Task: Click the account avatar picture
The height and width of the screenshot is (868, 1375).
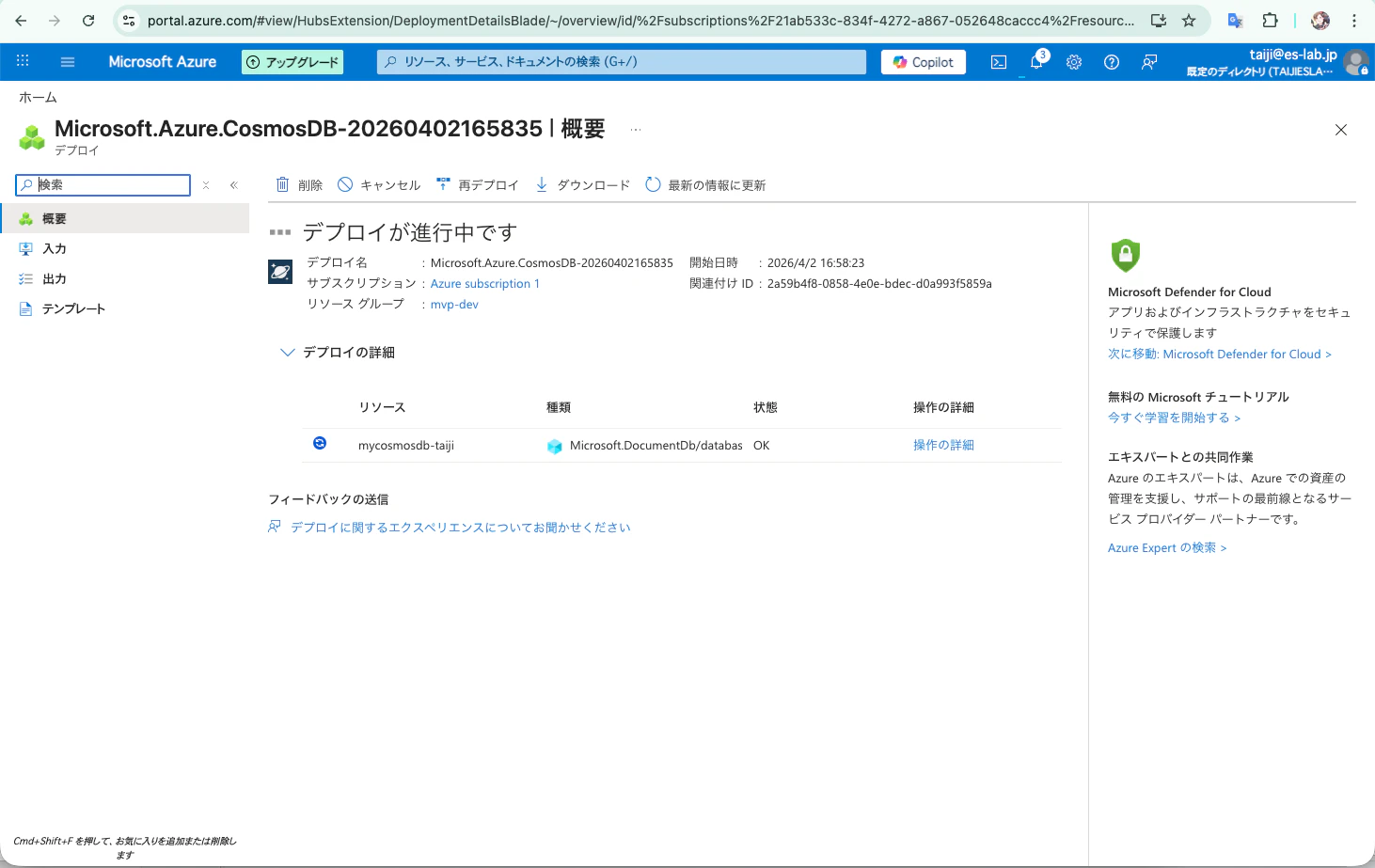Action: [x=1355, y=62]
